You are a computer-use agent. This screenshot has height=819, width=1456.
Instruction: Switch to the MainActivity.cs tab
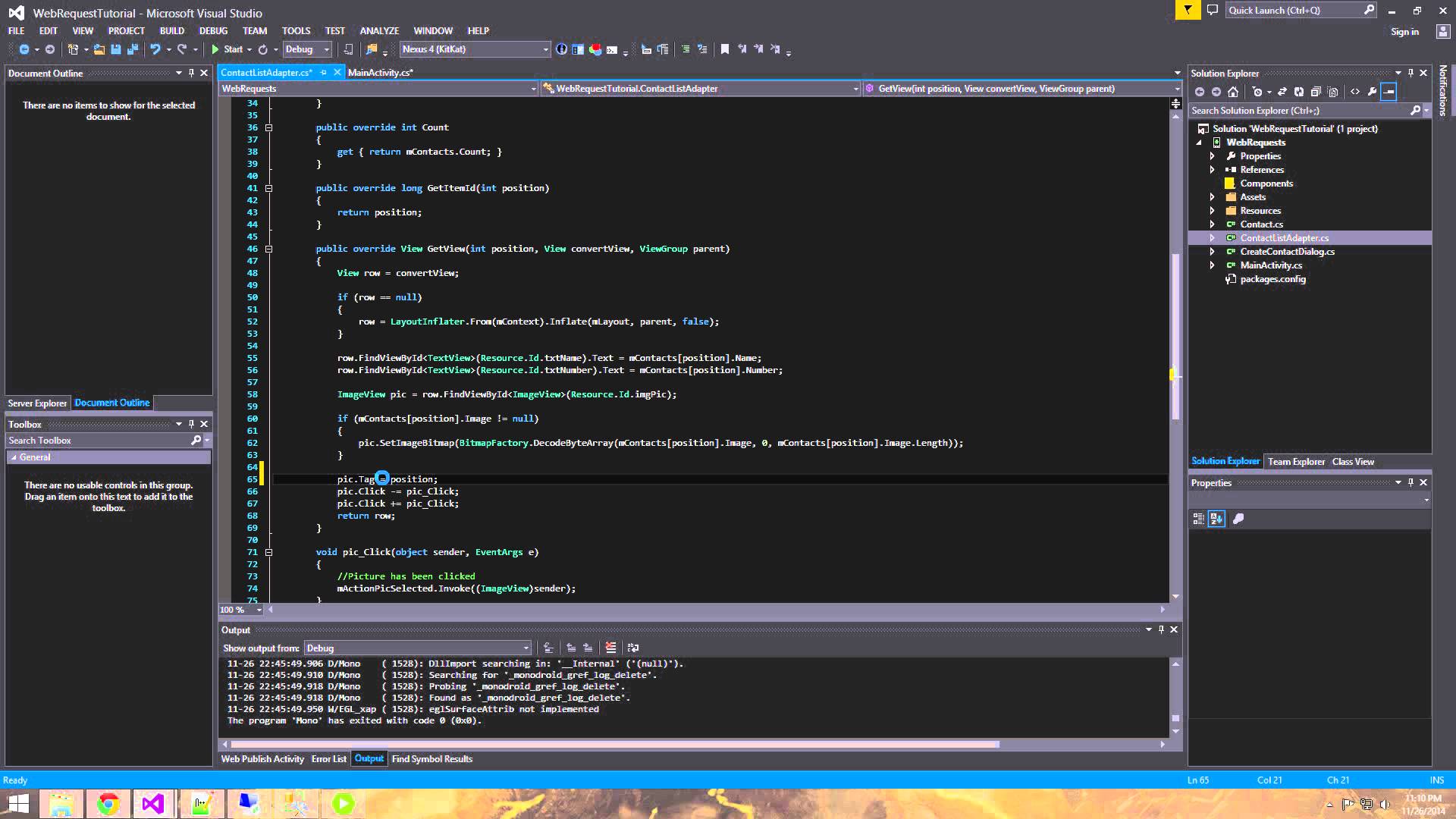pyautogui.click(x=380, y=72)
